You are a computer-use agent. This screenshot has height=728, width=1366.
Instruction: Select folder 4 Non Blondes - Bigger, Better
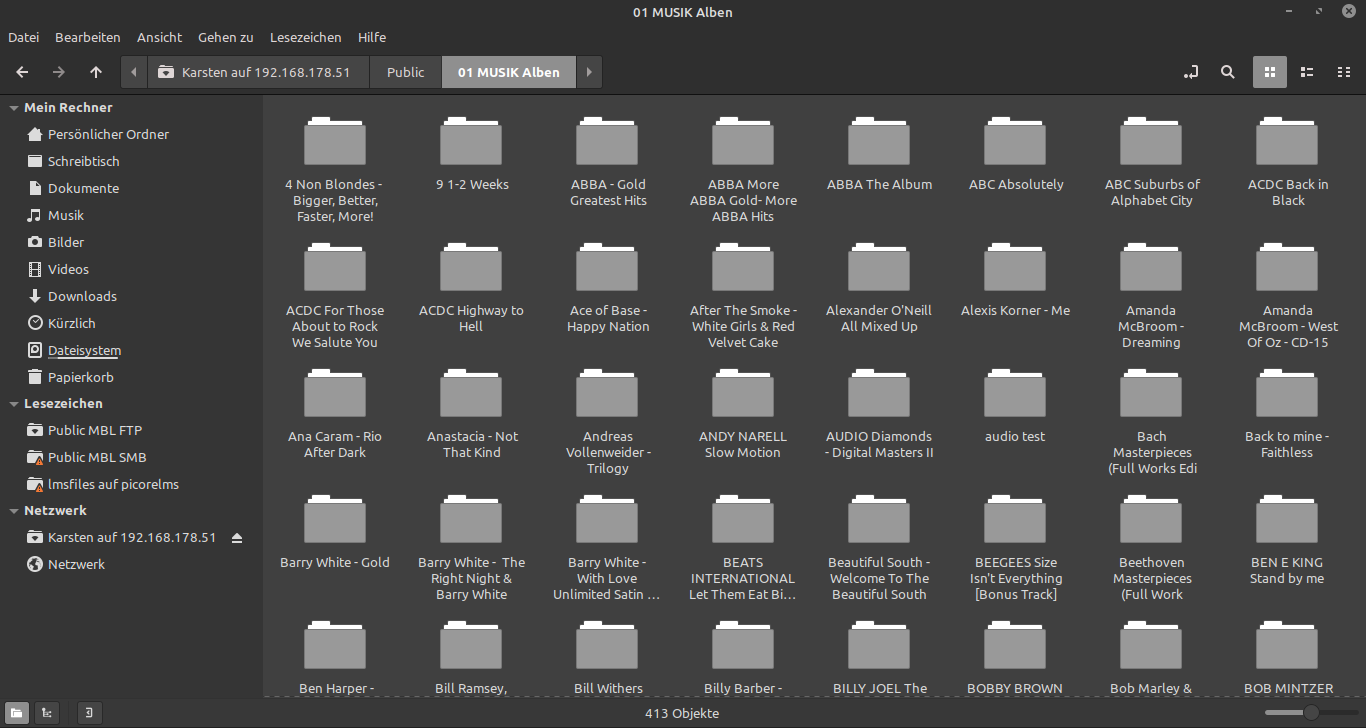[x=335, y=170]
